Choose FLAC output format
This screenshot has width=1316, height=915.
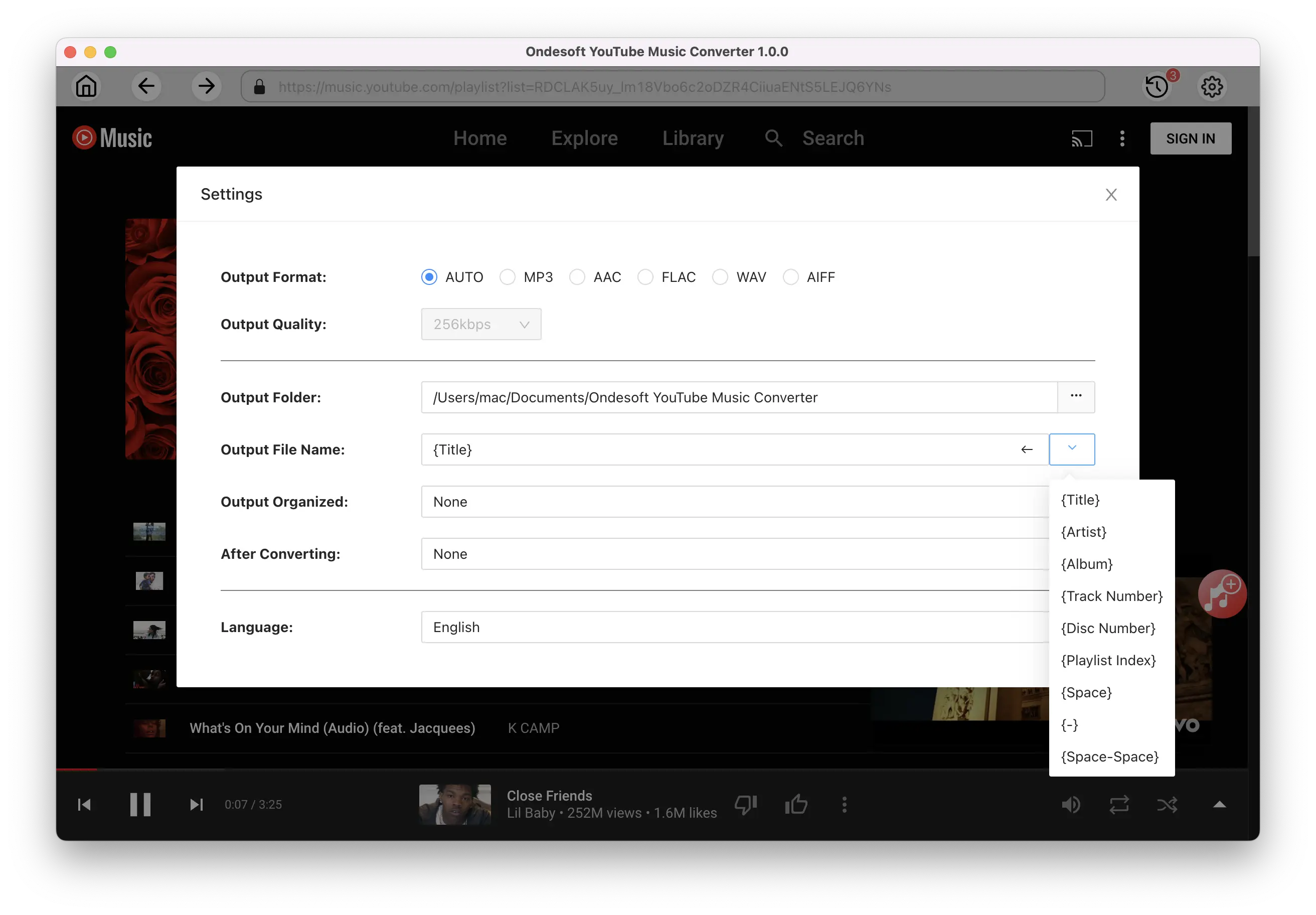click(646, 277)
